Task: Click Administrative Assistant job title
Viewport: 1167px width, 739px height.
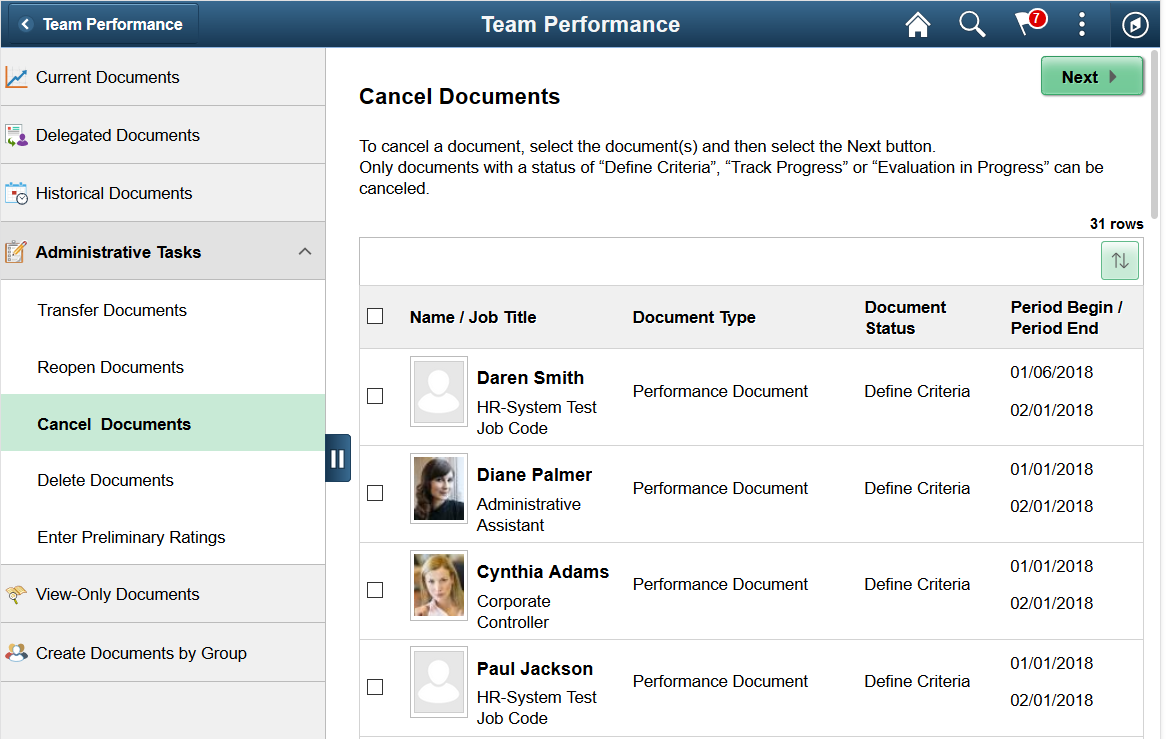Action: [x=528, y=515]
